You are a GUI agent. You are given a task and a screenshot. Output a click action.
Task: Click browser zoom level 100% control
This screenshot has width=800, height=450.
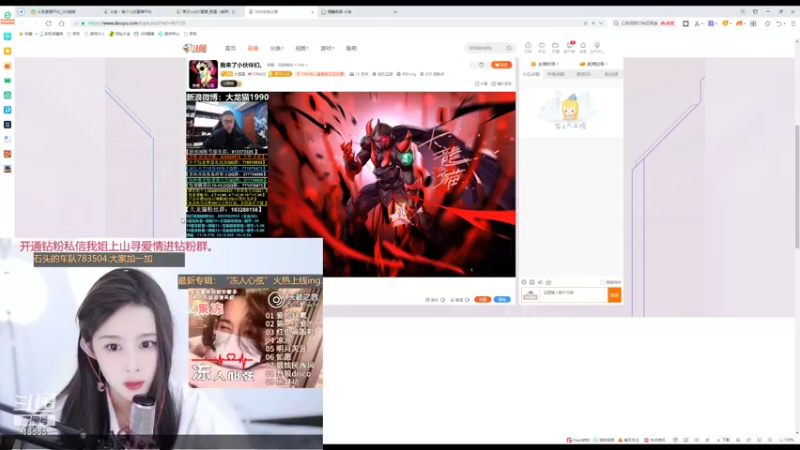click(x=787, y=440)
